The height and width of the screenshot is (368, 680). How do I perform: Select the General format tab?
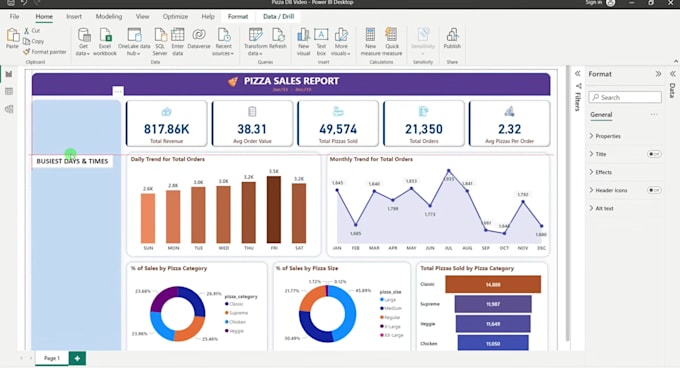(x=601, y=114)
